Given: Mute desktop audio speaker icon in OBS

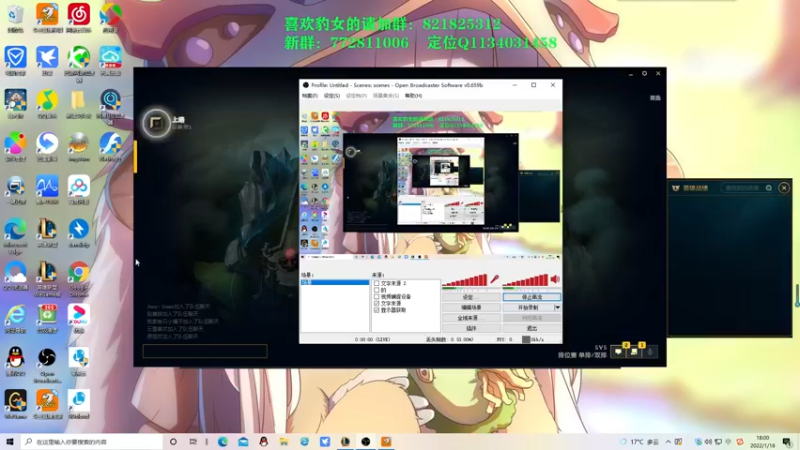Looking at the screenshot, I should tap(555, 279).
